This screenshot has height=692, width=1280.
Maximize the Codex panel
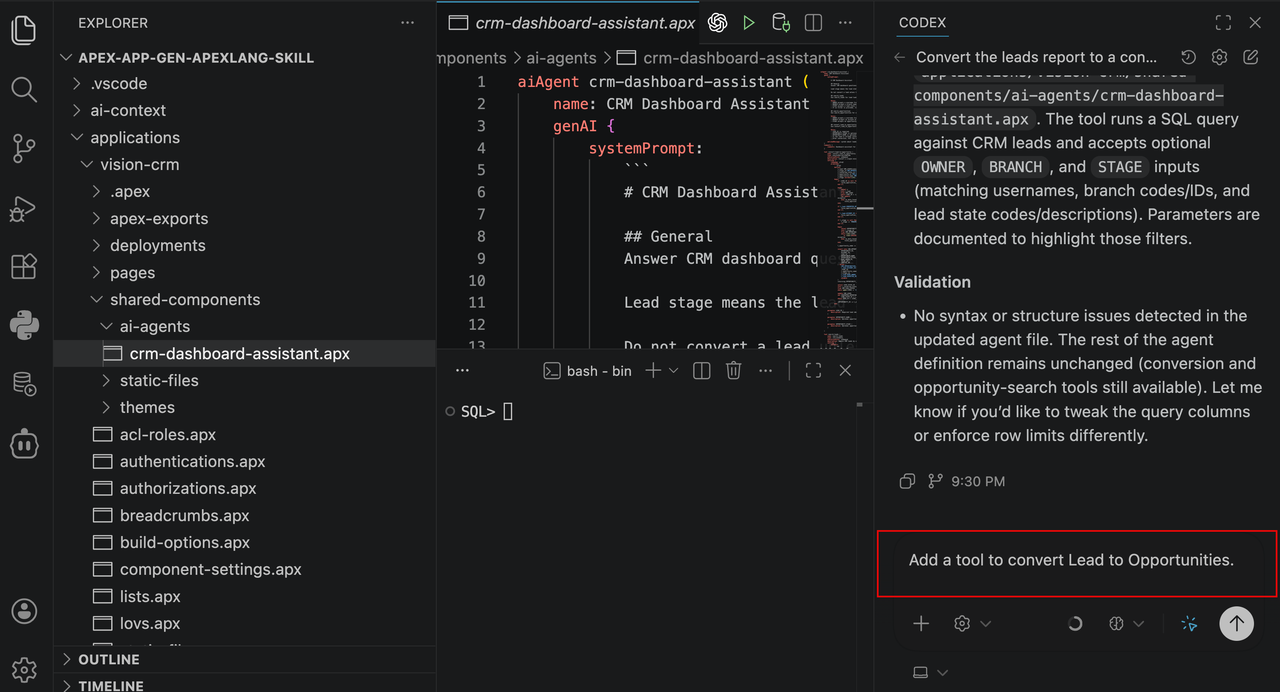[1223, 22]
